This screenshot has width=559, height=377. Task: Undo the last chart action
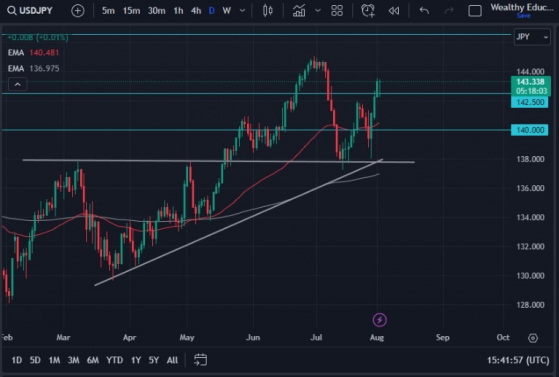[424, 11]
